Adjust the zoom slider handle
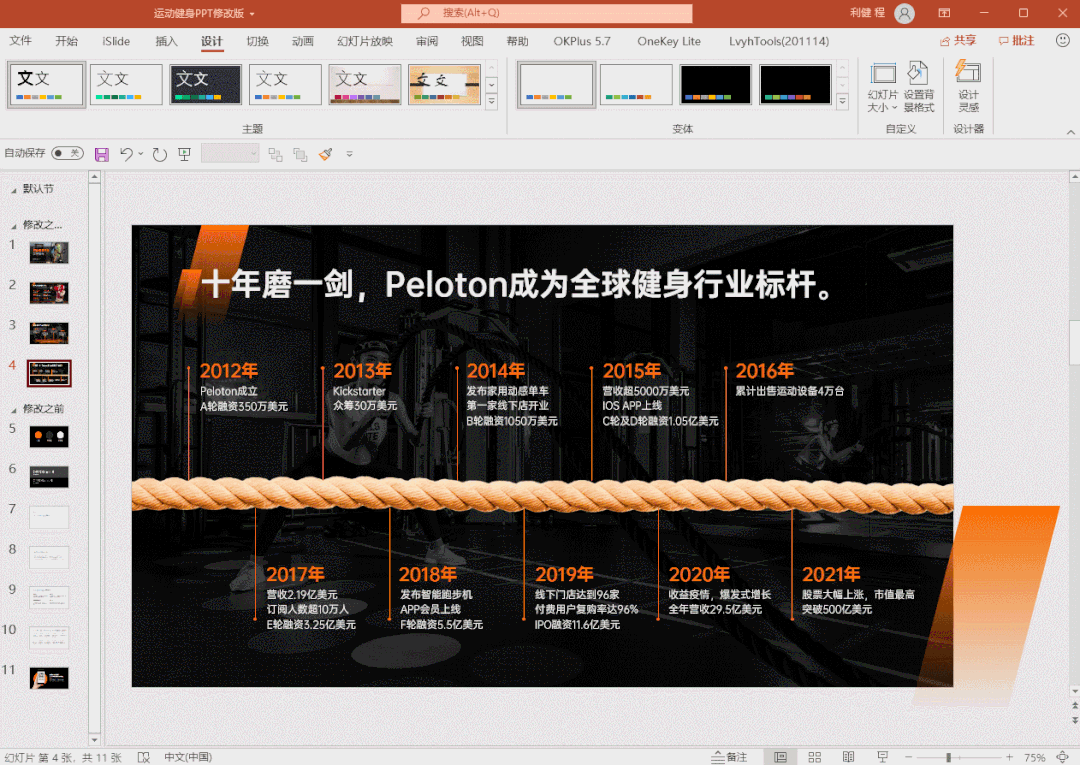Viewport: 1080px width, 765px height. (x=948, y=757)
